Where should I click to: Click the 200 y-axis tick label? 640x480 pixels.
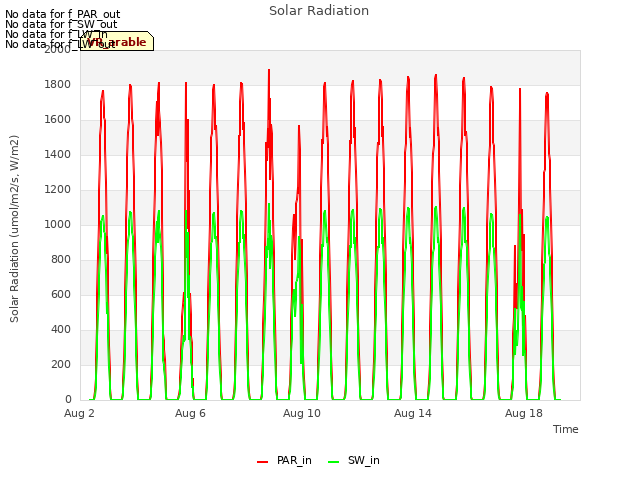(x=61, y=364)
